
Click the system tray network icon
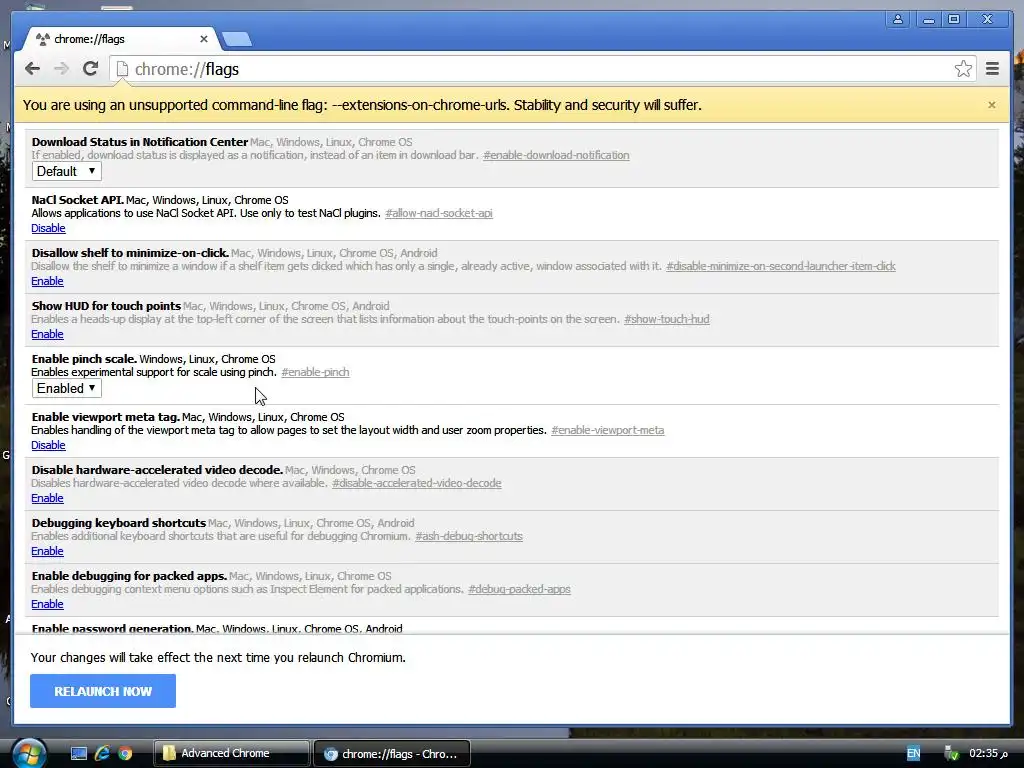click(x=952, y=753)
